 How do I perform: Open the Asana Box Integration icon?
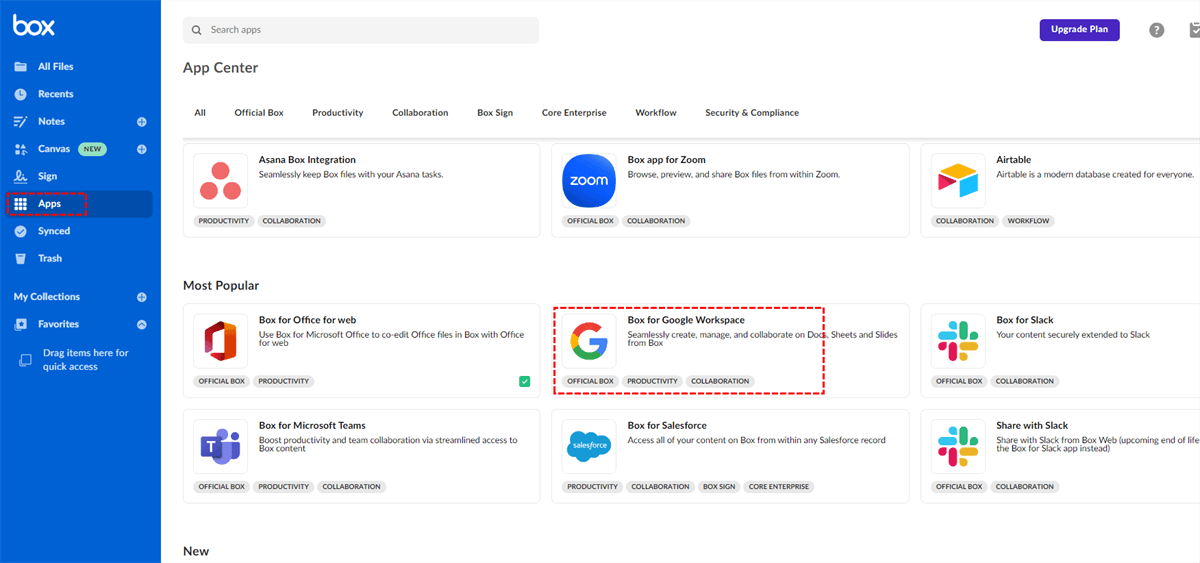[x=220, y=181]
